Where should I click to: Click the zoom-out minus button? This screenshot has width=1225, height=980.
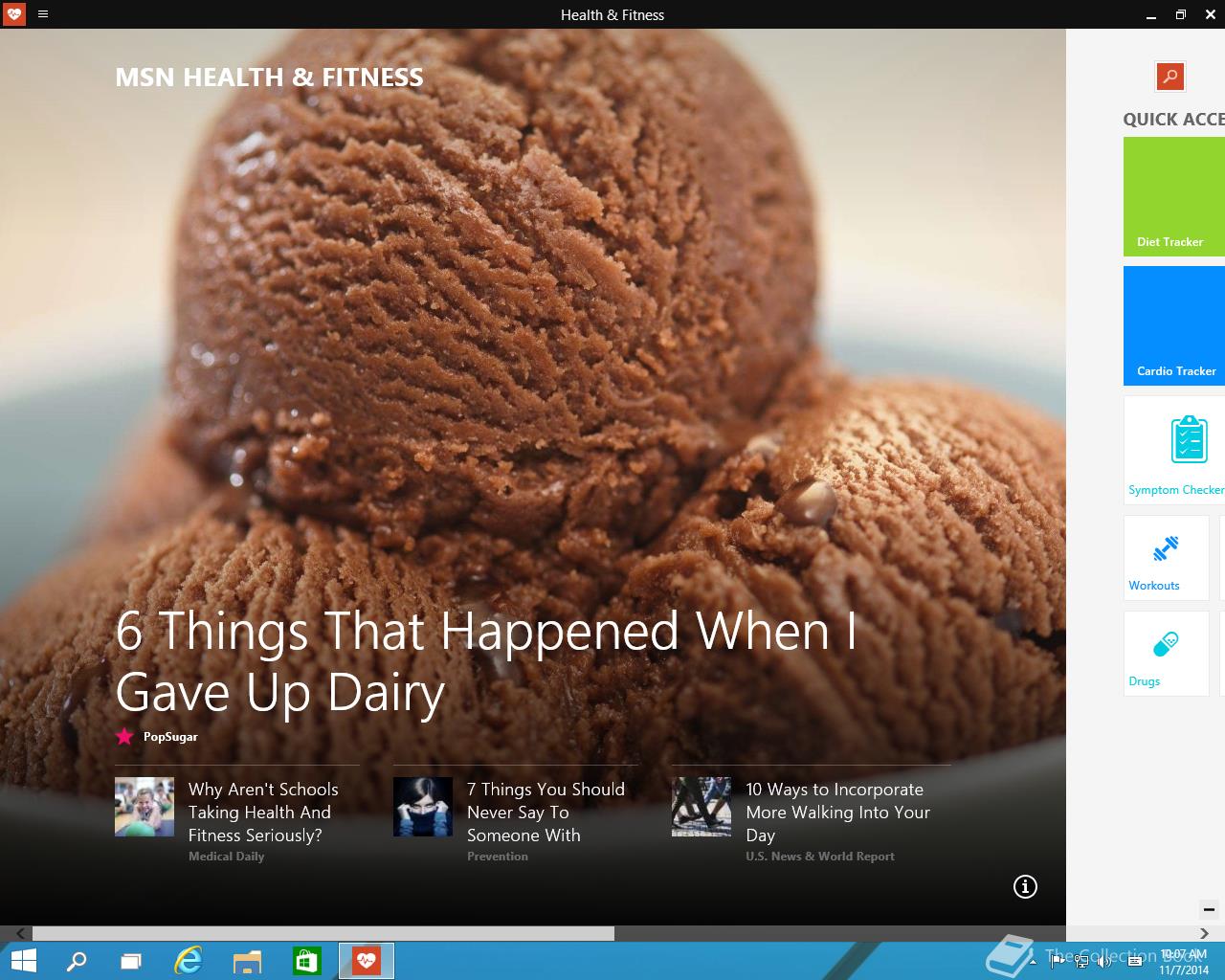point(1208,909)
